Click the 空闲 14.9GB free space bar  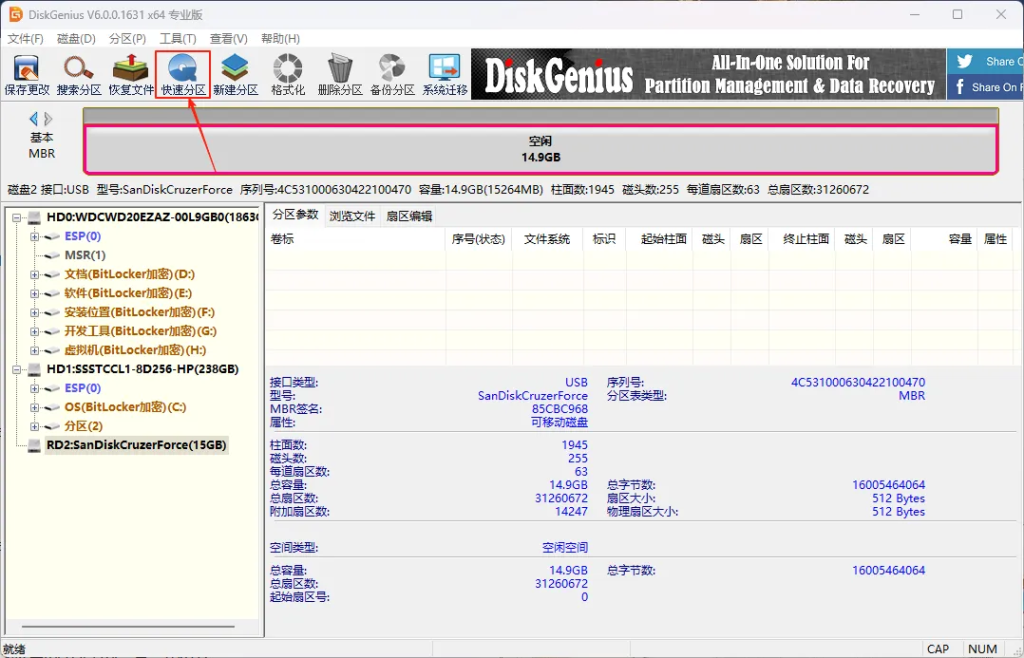click(540, 149)
